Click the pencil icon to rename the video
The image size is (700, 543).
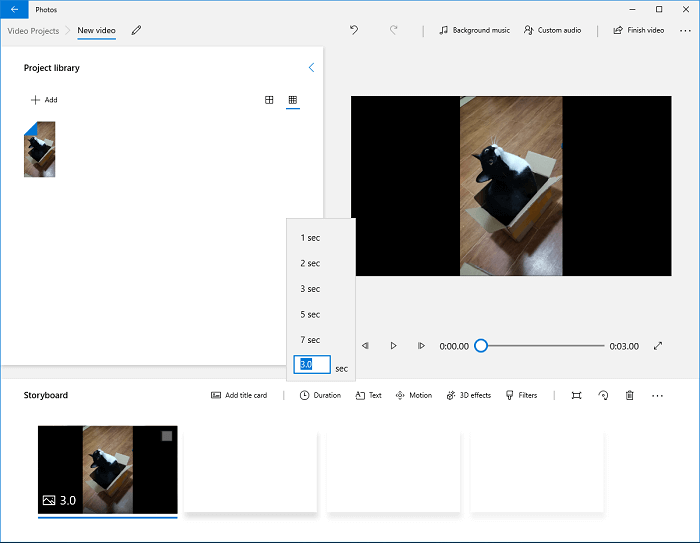pyautogui.click(x=136, y=30)
